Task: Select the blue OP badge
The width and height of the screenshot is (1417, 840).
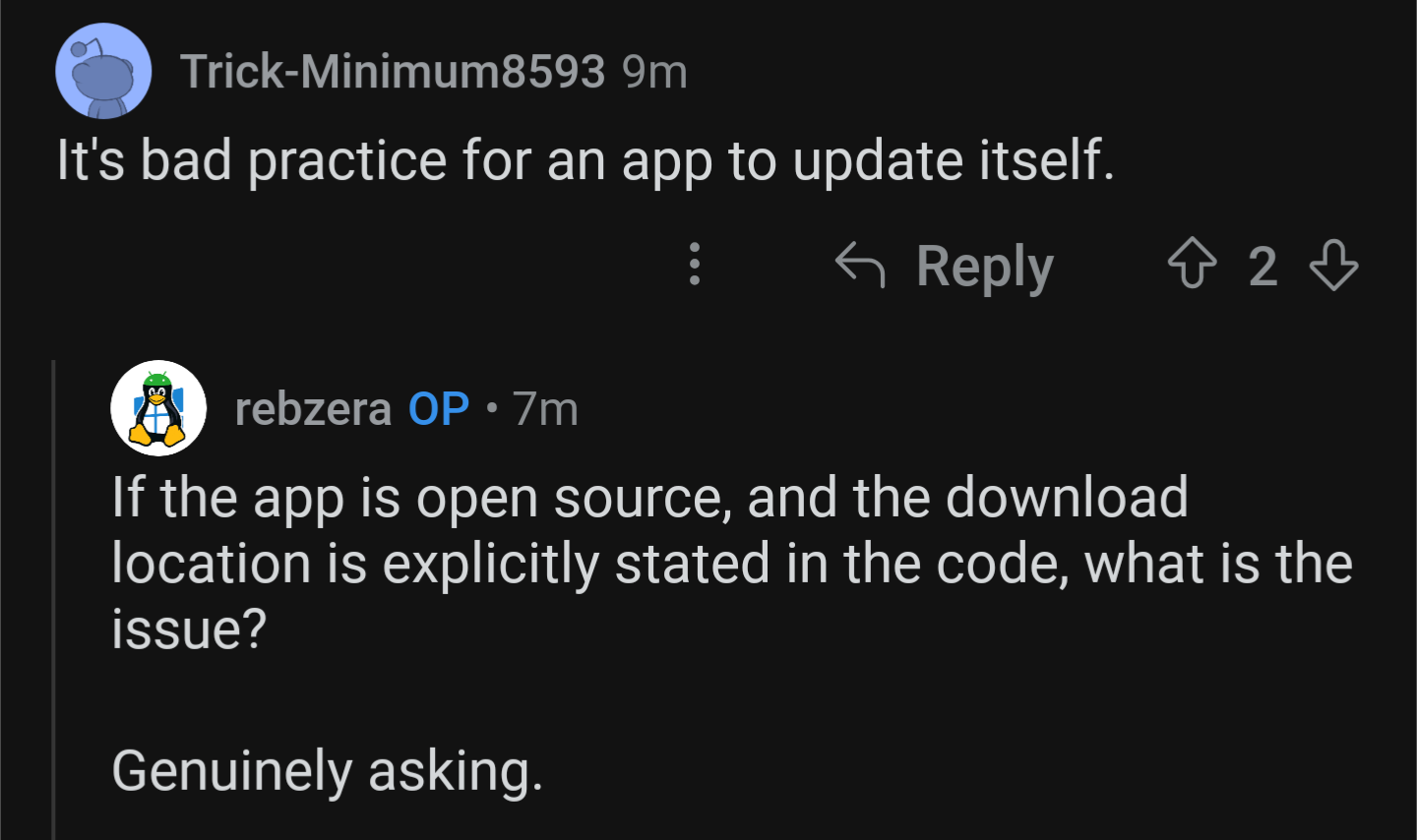Action: click(x=439, y=409)
